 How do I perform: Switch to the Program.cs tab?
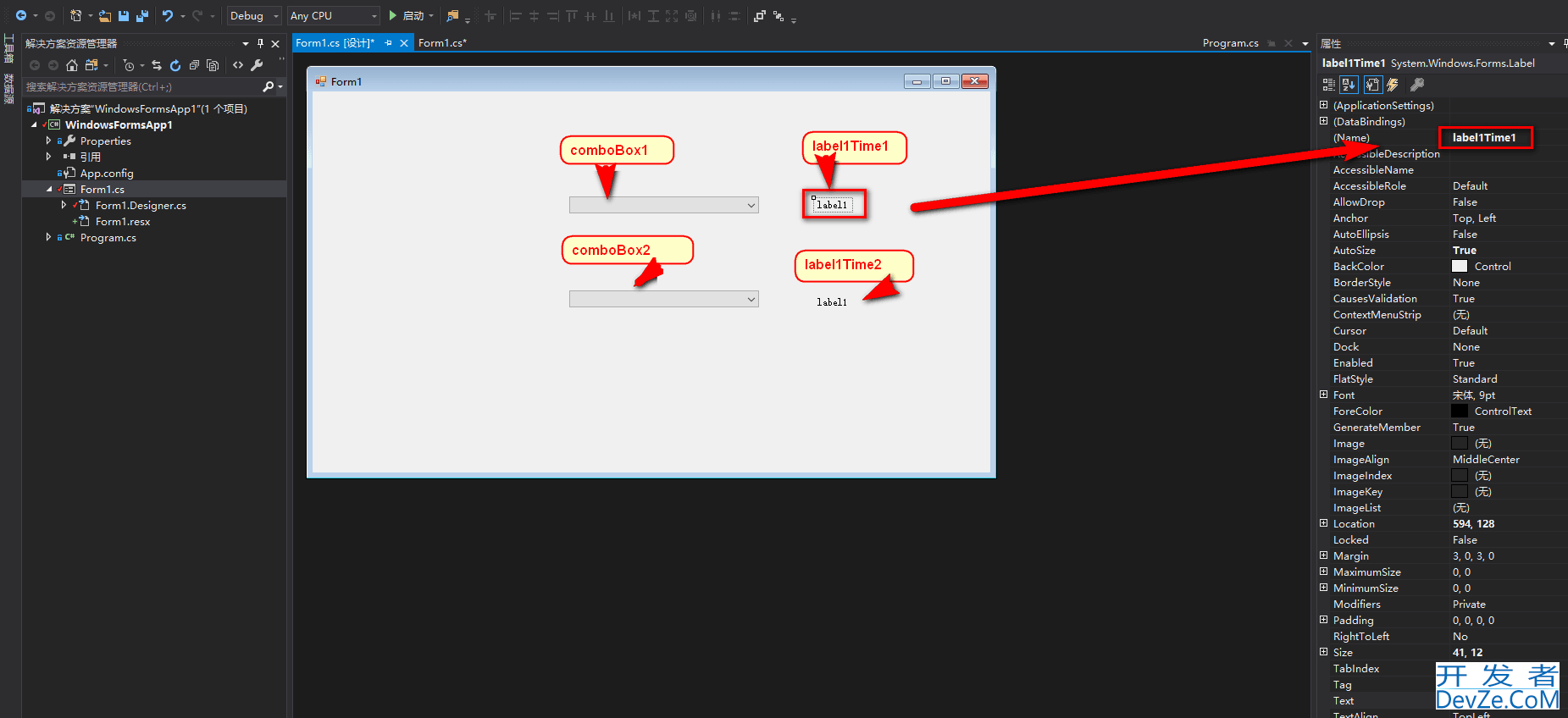(1230, 43)
